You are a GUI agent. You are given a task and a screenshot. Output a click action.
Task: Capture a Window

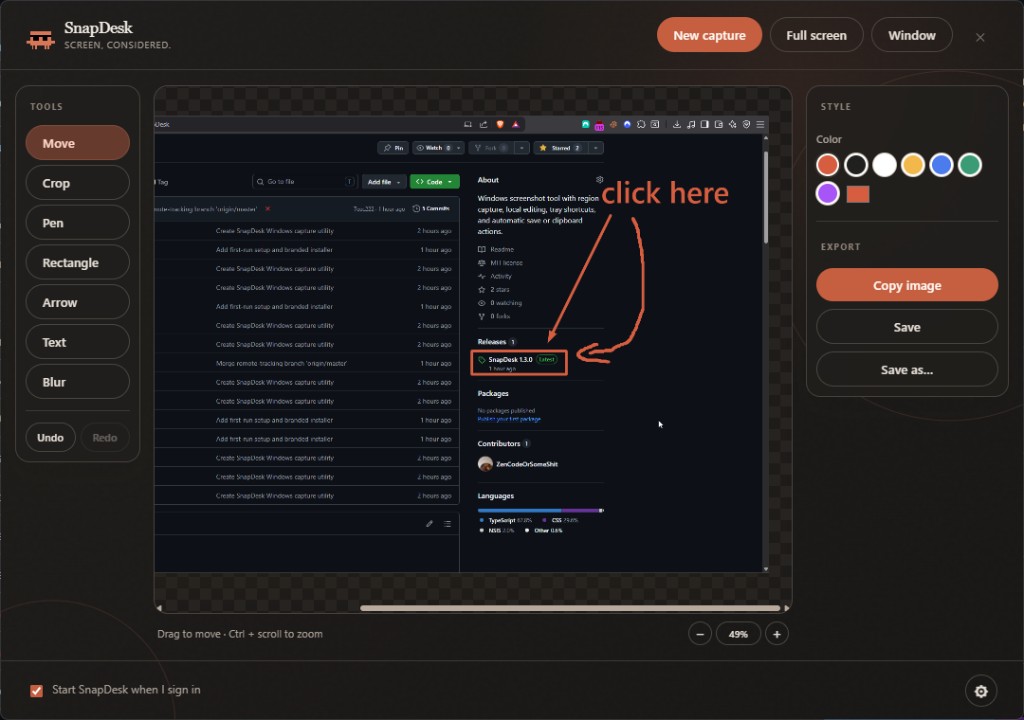coord(912,35)
